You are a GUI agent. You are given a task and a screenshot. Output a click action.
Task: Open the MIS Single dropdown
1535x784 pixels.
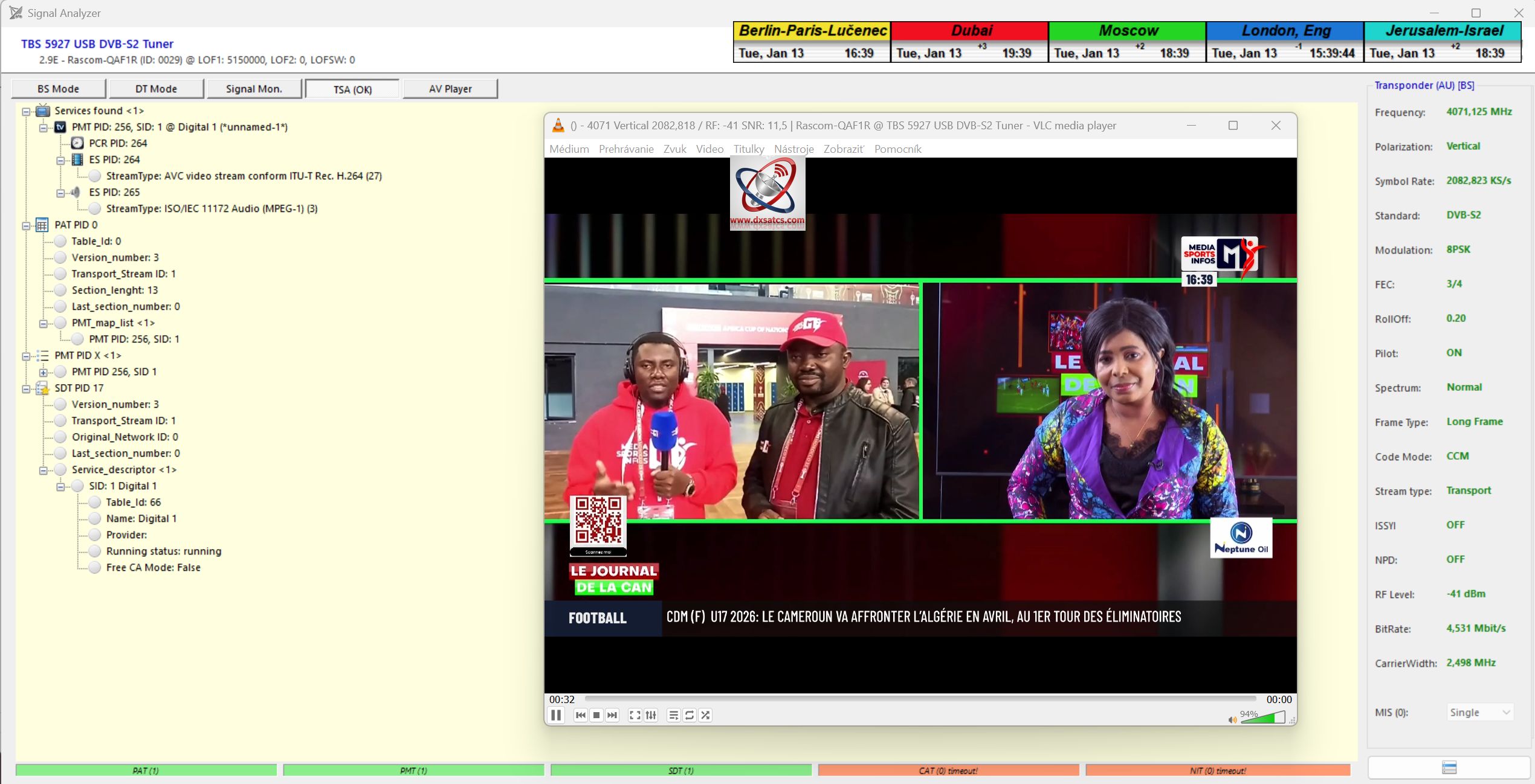(x=1479, y=713)
